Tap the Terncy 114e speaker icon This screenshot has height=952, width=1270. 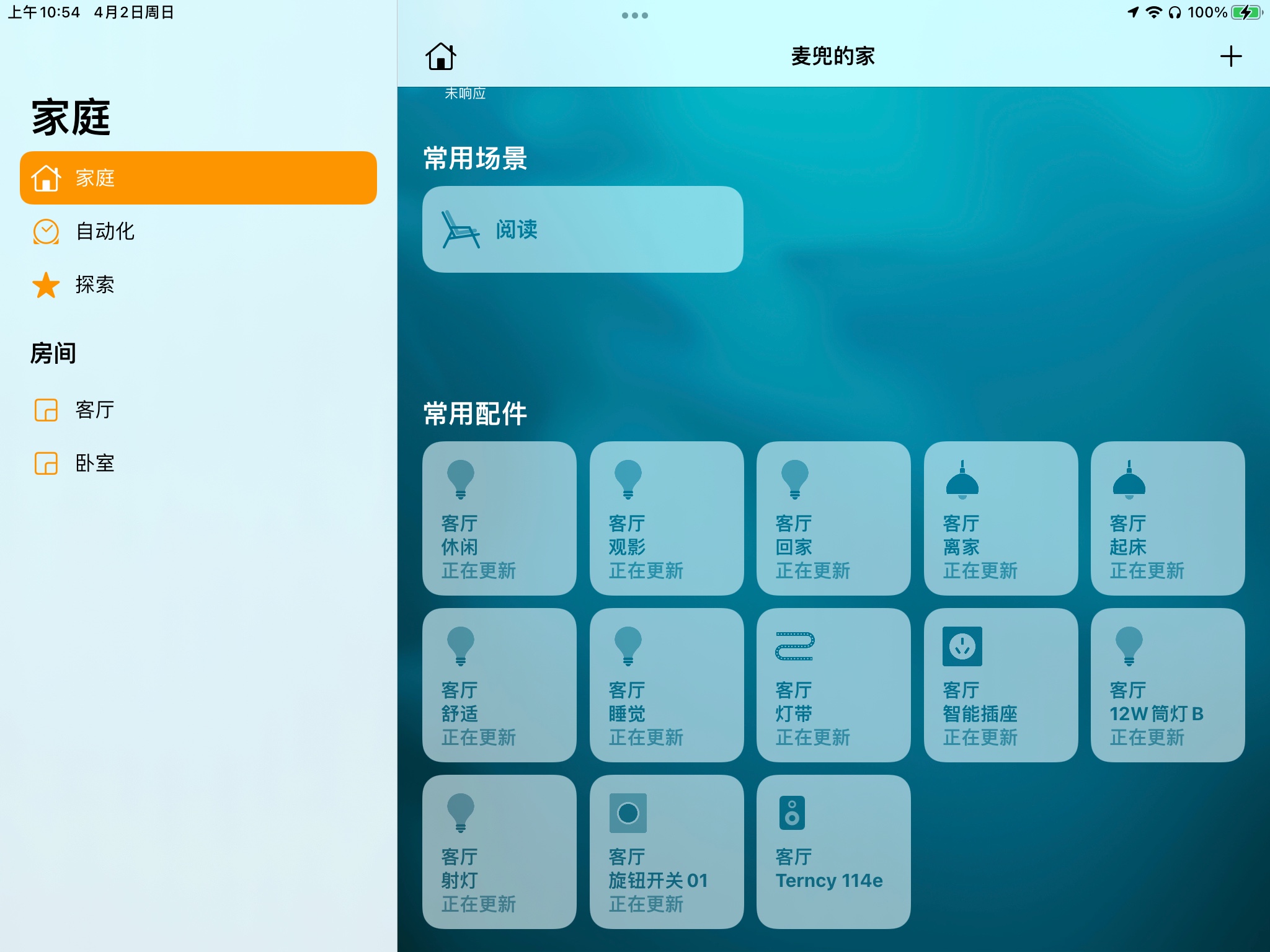coord(792,813)
